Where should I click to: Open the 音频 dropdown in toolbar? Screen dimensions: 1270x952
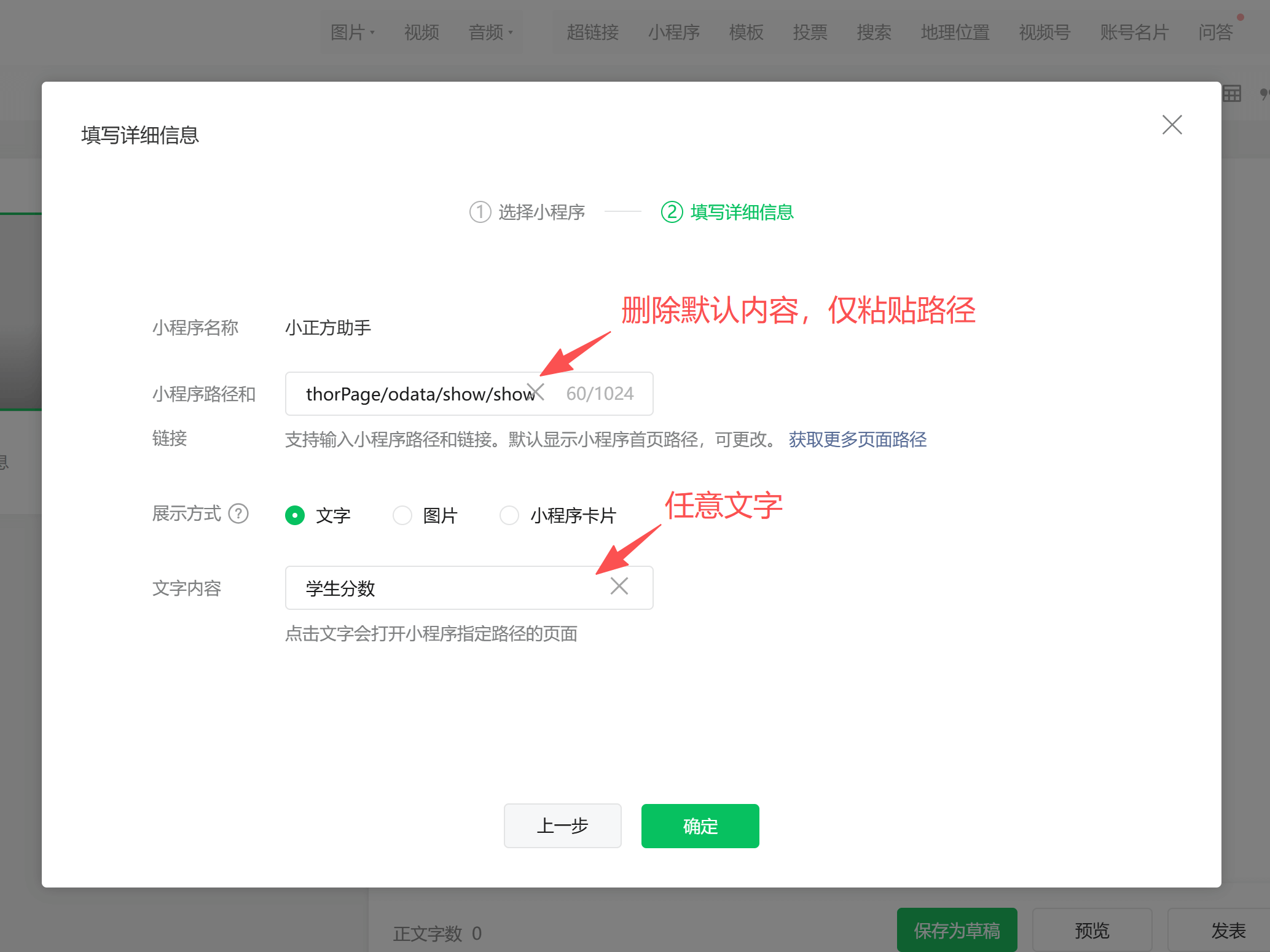490,32
